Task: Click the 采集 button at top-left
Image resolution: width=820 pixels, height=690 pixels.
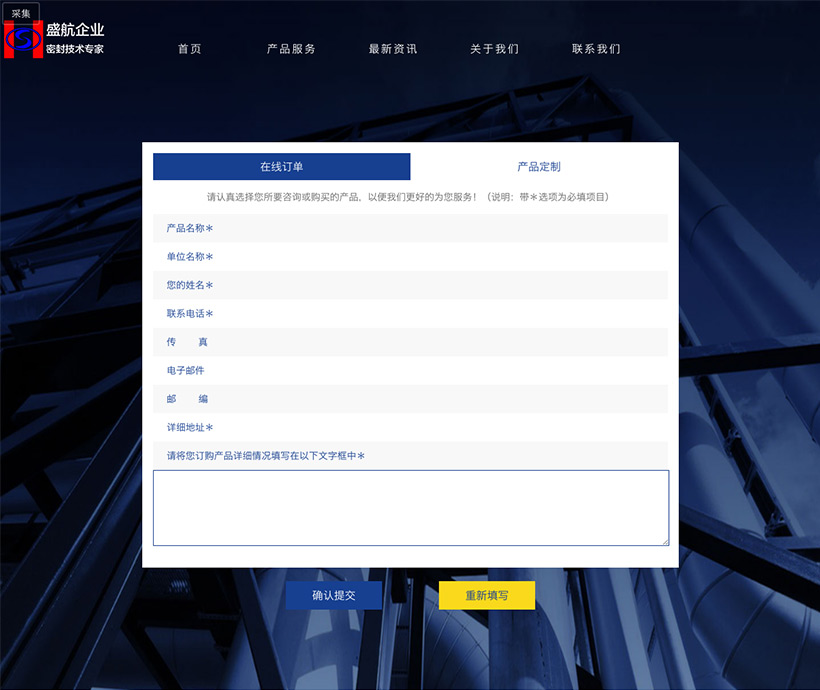Action: pyautogui.click(x=21, y=13)
